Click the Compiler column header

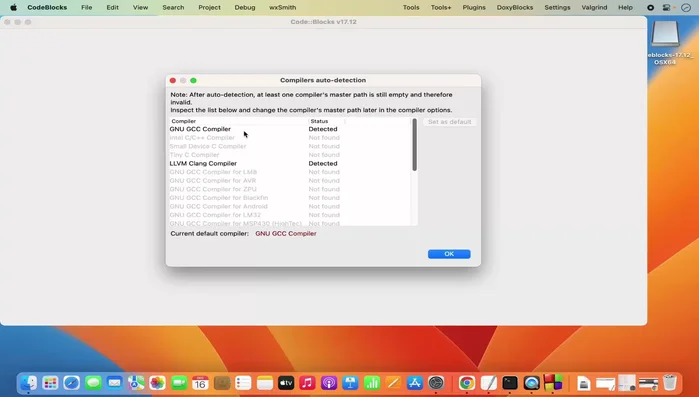point(238,121)
